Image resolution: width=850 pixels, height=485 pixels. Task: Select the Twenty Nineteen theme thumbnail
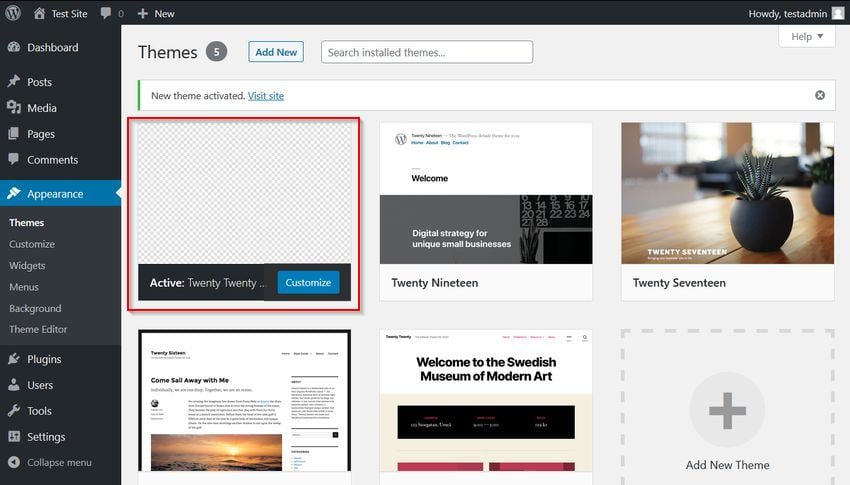[x=486, y=193]
